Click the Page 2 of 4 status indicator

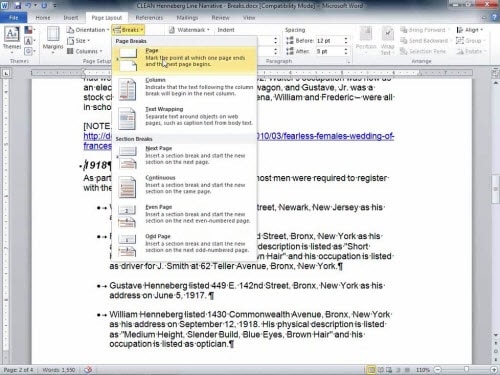(x=18, y=370)
